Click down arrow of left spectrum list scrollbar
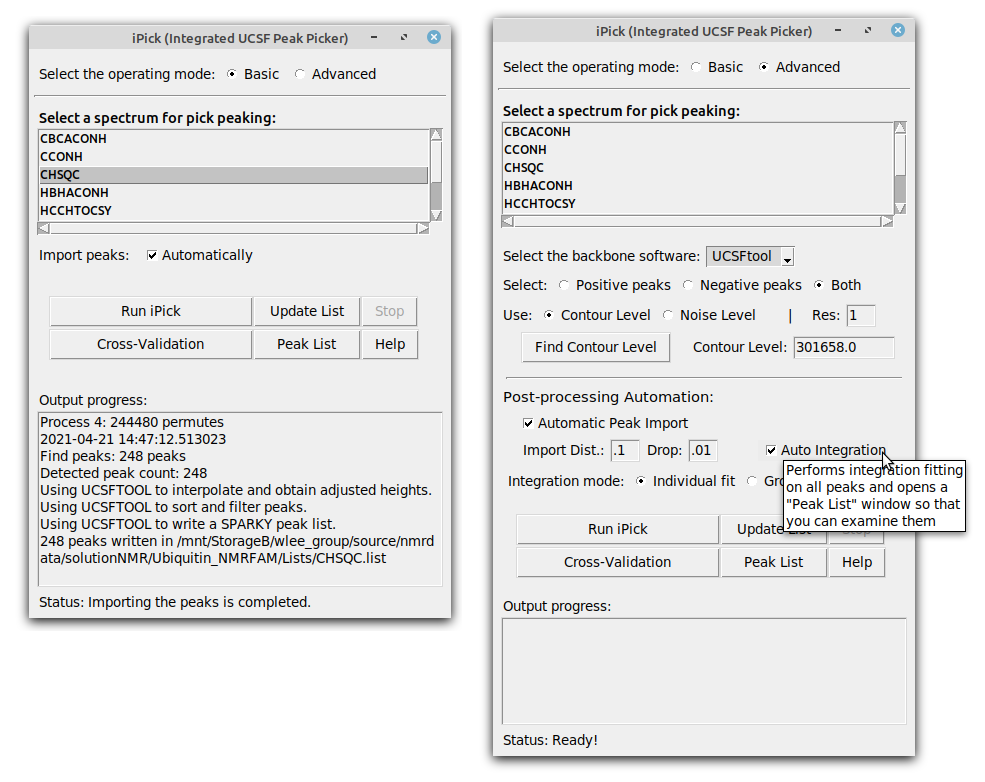The height and width of the screenshot is (782, 985). [x=436, y=215]
